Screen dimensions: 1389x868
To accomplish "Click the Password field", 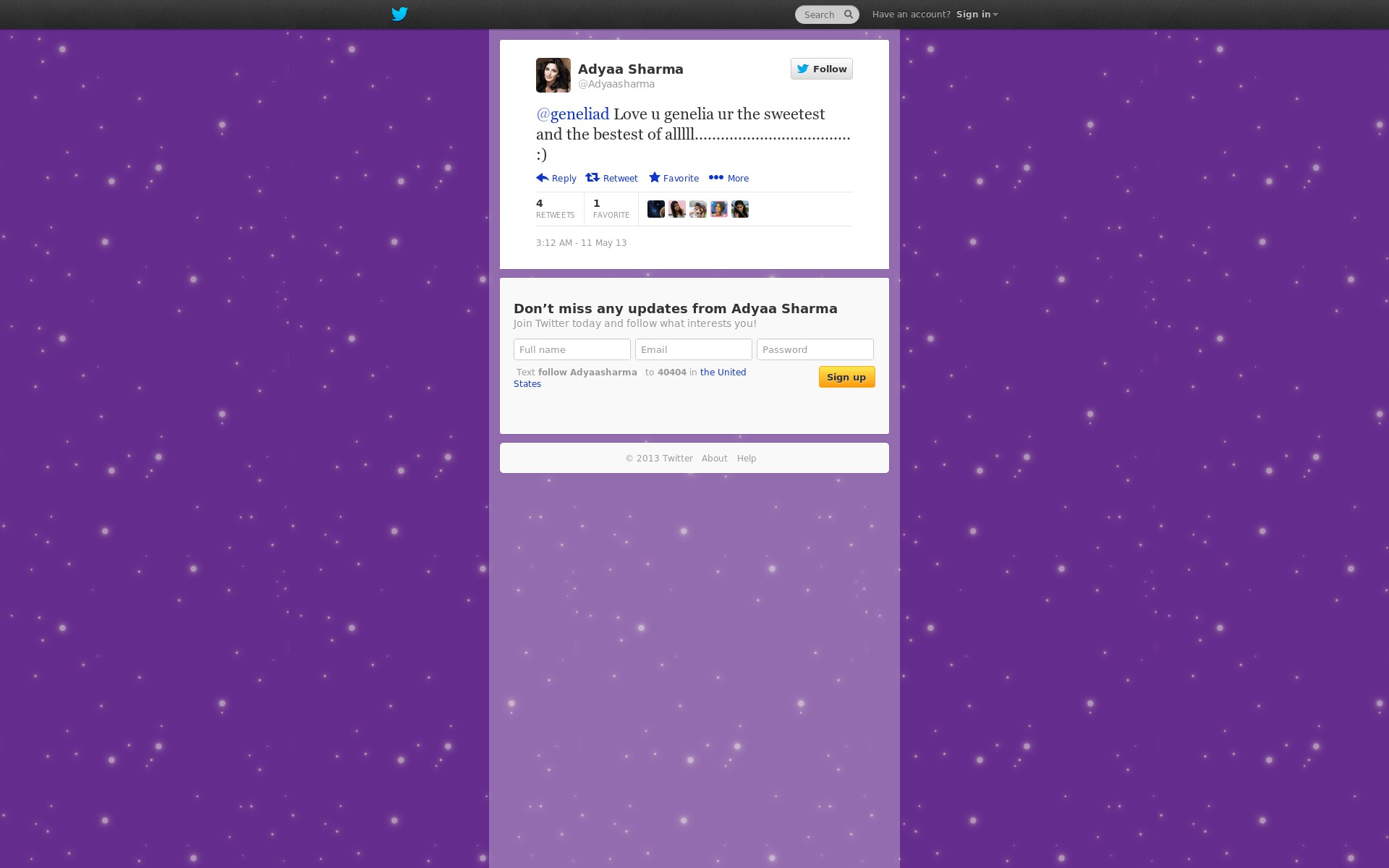I will coord(815,349).
